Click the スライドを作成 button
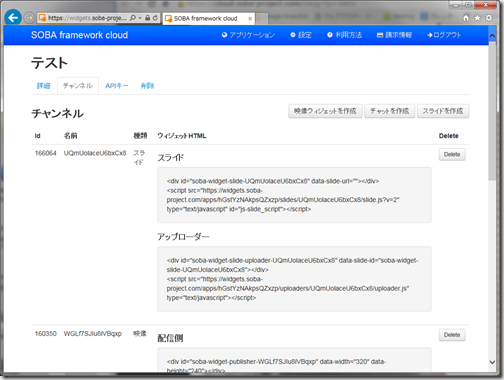 point(443,111)
